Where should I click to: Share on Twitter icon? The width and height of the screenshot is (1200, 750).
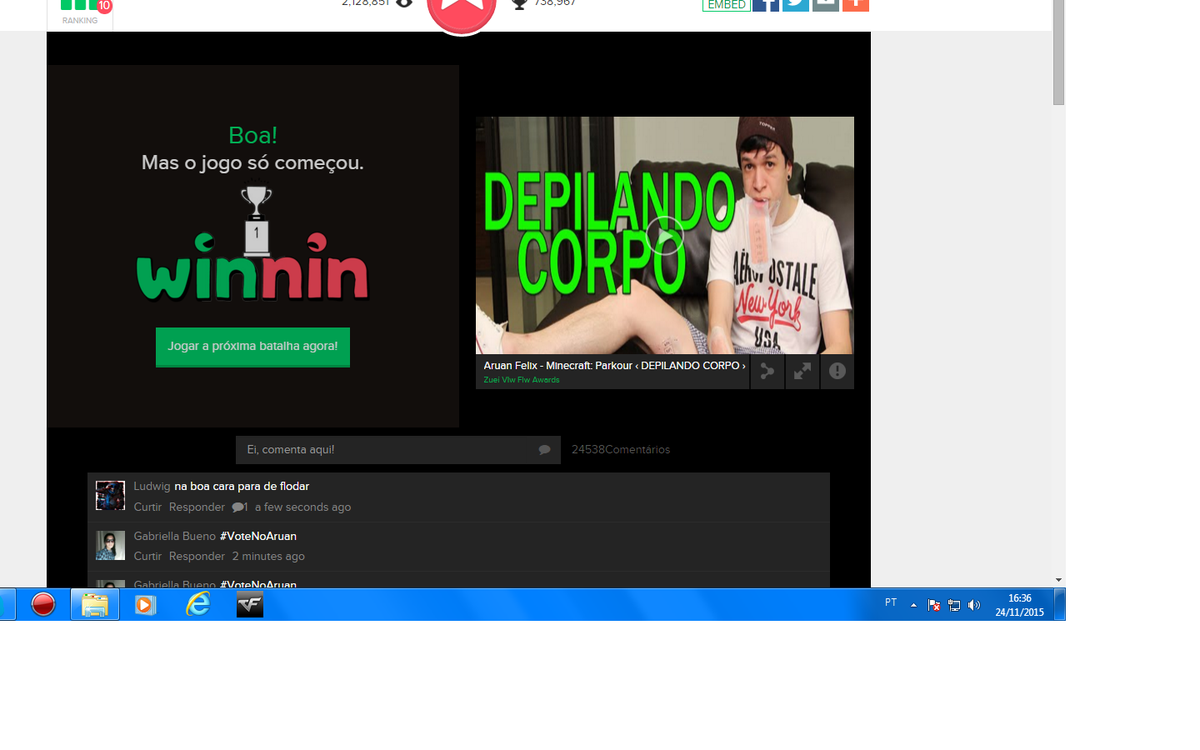pos(795,4)
